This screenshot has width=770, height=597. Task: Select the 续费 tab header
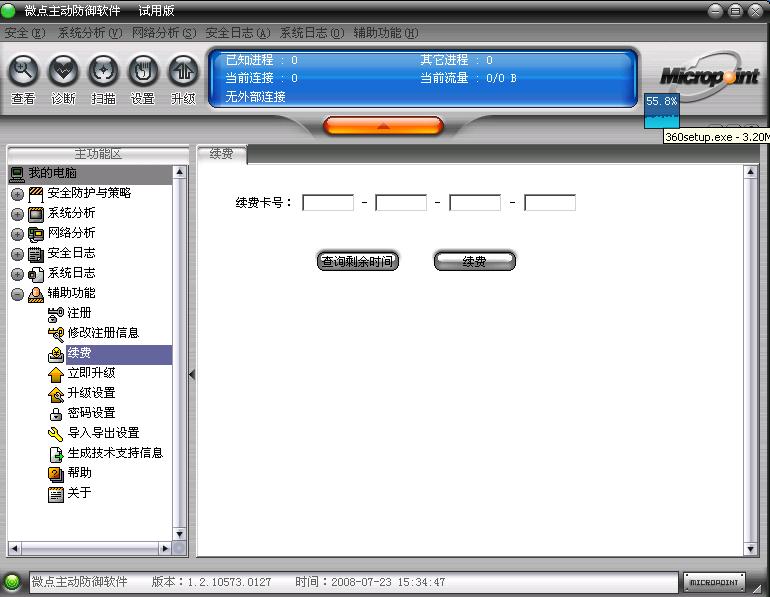coord(221,154)
